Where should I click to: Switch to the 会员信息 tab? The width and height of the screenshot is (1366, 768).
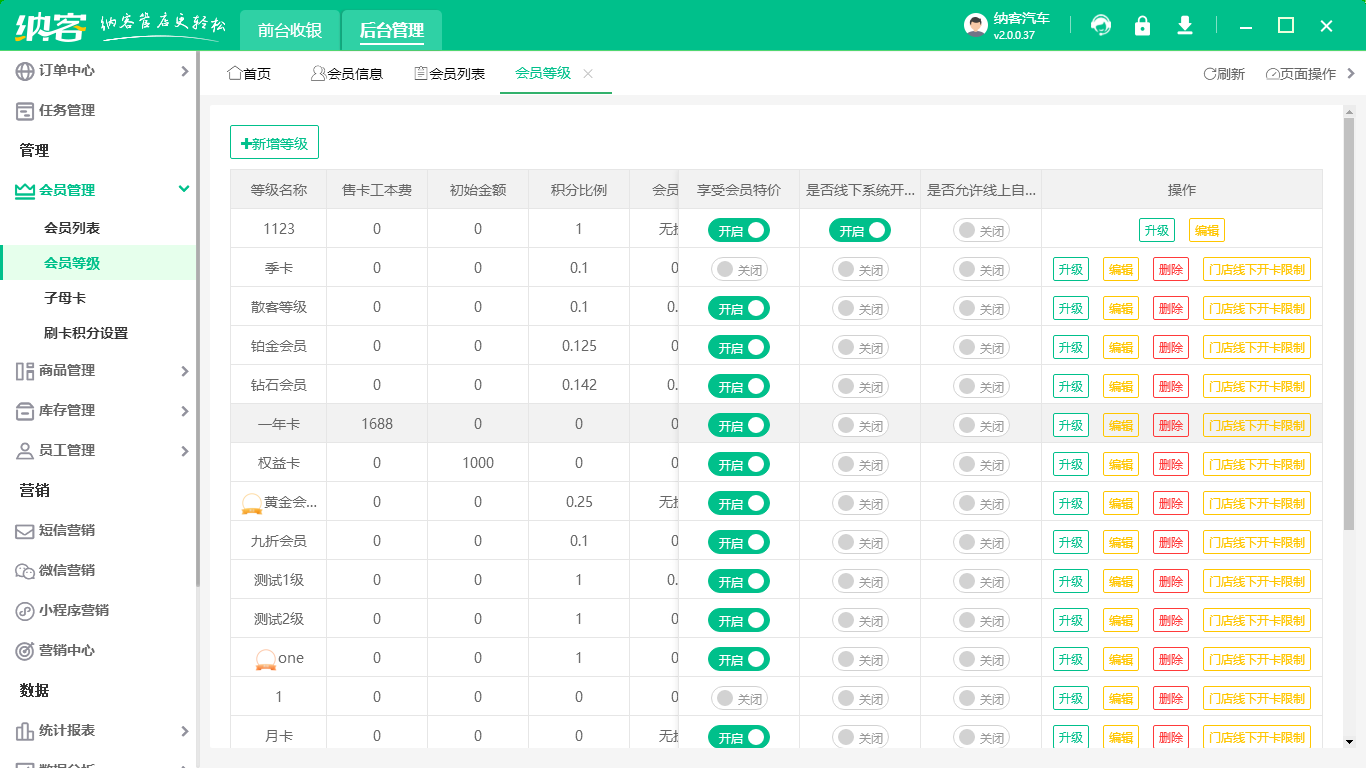pyautogui.click(x=347, y=72)
